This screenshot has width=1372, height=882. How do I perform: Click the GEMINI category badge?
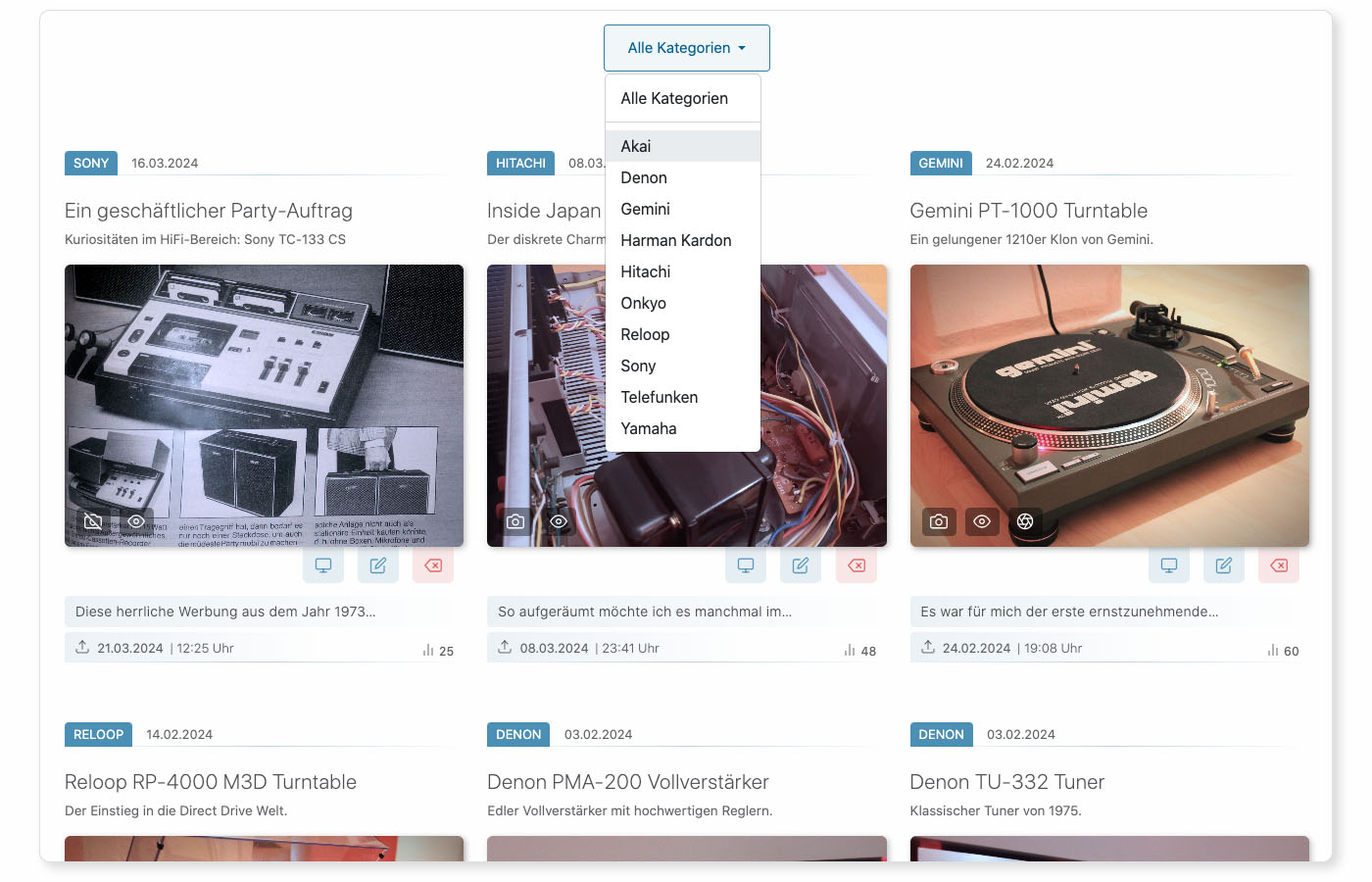(x=941, y=163)
